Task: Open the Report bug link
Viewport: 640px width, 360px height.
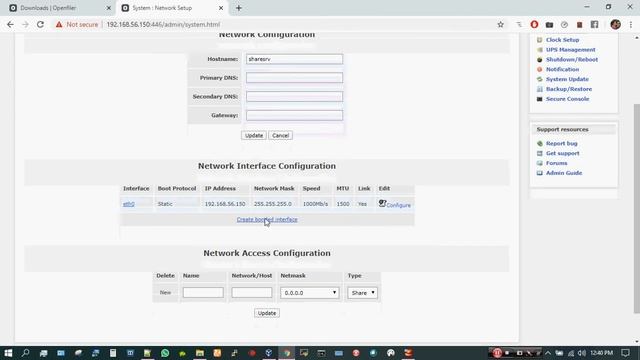Action: pyautogui.click(x=562, y=144)
